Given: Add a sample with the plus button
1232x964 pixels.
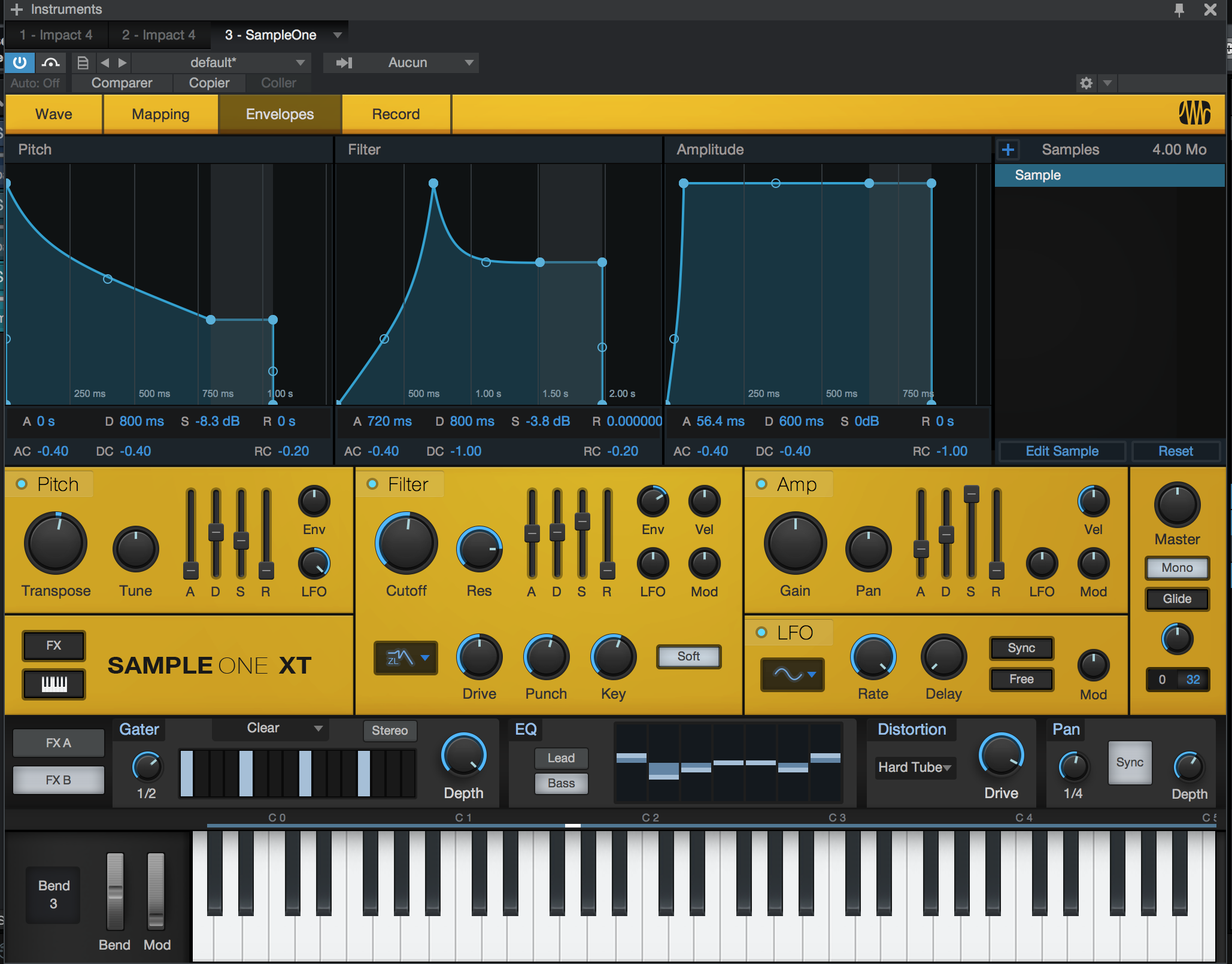Looking at the screenshot, I should coord(1008,149).
